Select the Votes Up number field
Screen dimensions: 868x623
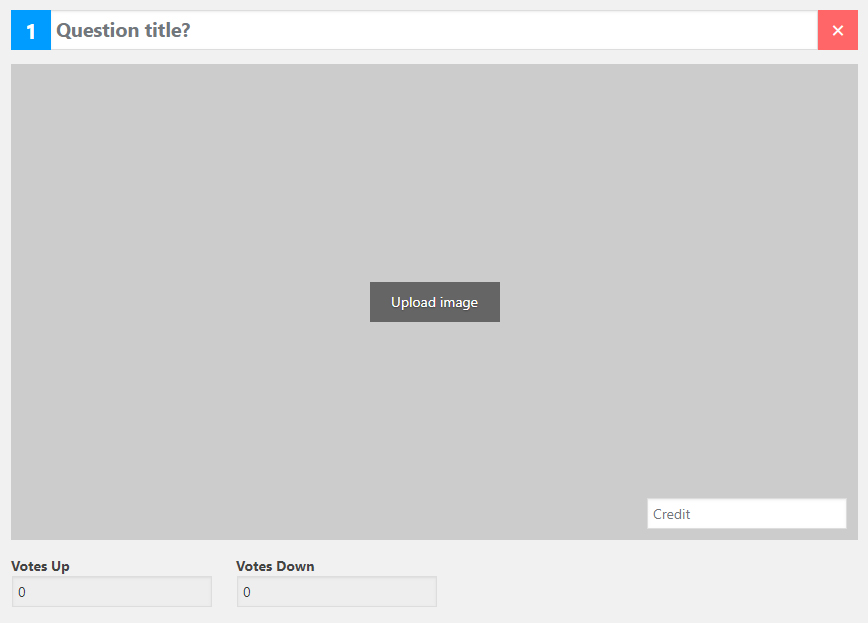pyautogui.click(x=111, y=592)
